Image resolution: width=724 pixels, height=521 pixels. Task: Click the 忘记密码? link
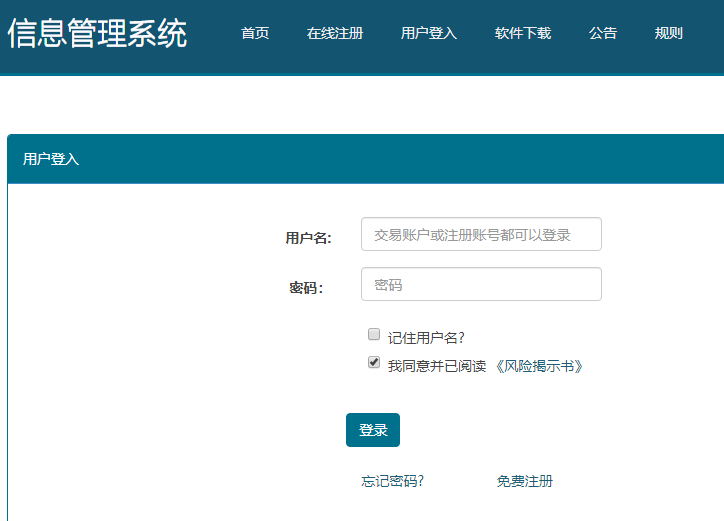coord(392,481)
